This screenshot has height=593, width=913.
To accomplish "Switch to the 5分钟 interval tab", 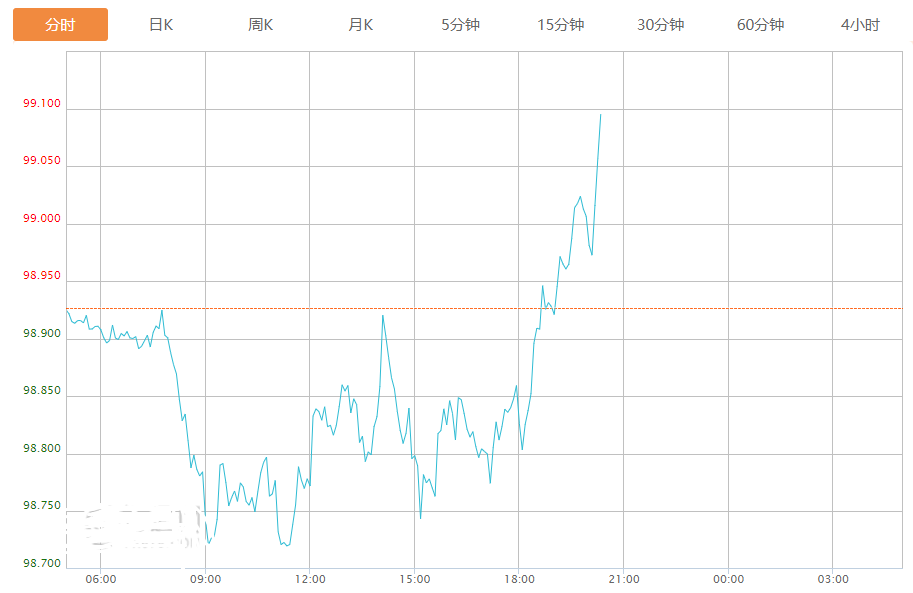I will point(460,25).
